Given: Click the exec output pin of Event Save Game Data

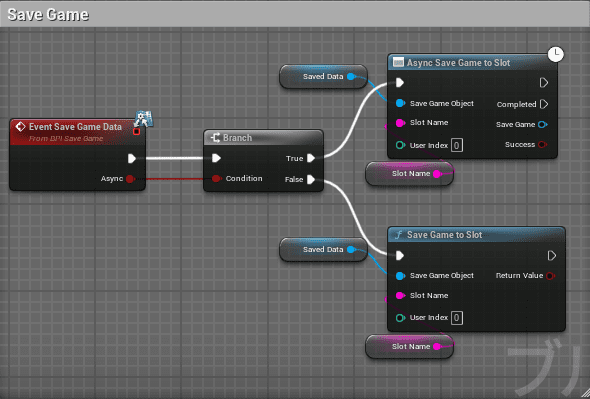Looking at the screenshot, I should pyautogui.click(x=132, y=158).
